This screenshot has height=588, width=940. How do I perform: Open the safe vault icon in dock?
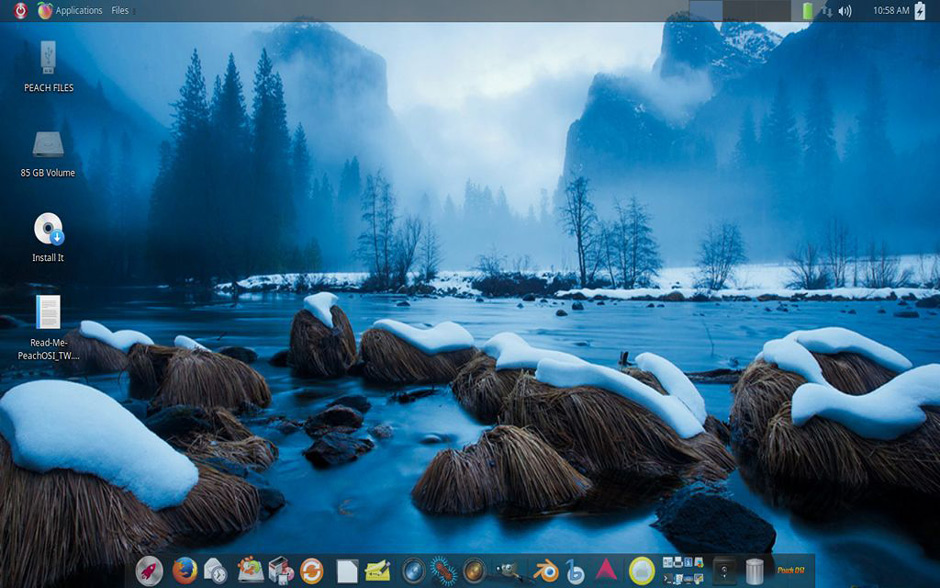[x=724, y=571]
